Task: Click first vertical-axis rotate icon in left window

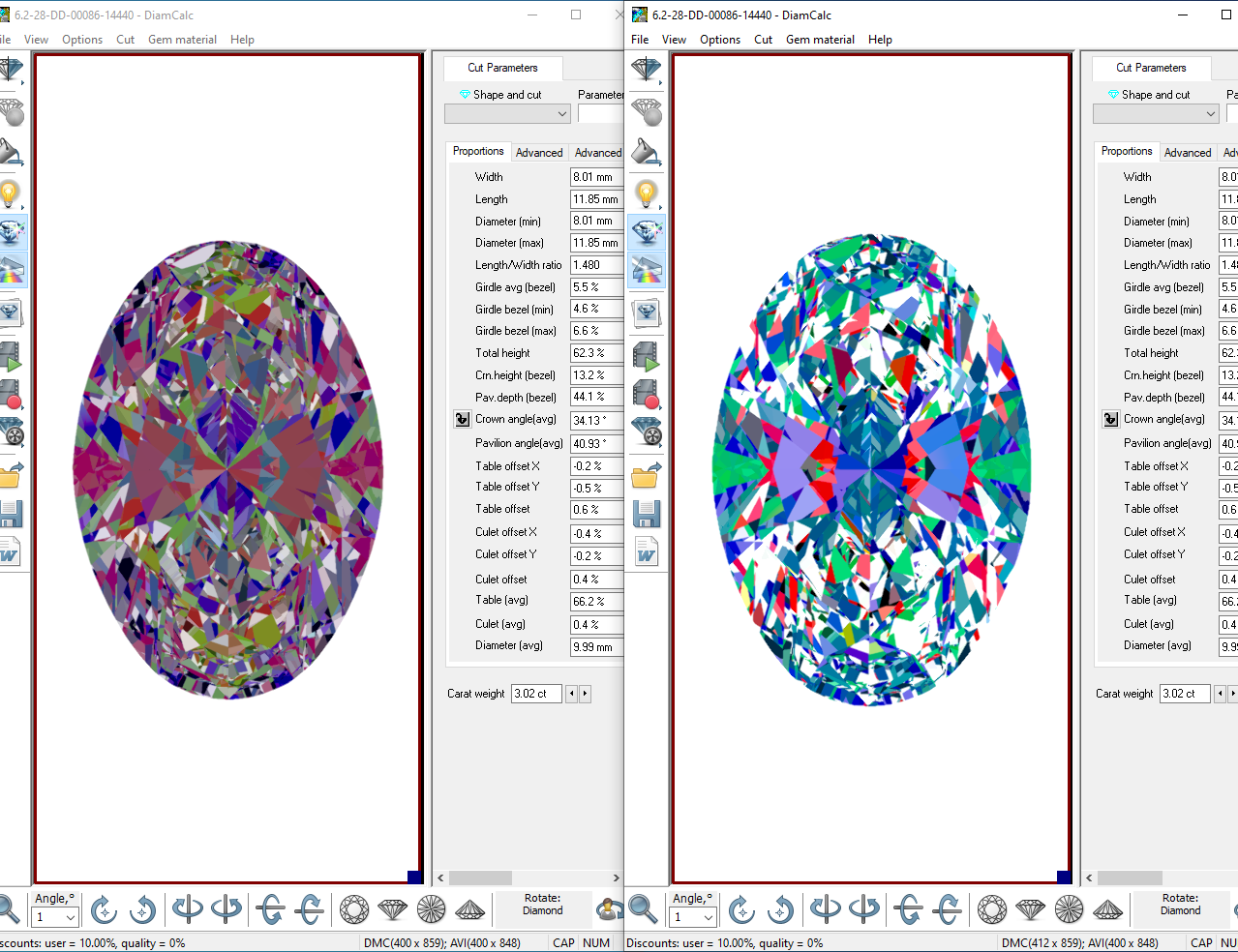Action: click(187, 909)
